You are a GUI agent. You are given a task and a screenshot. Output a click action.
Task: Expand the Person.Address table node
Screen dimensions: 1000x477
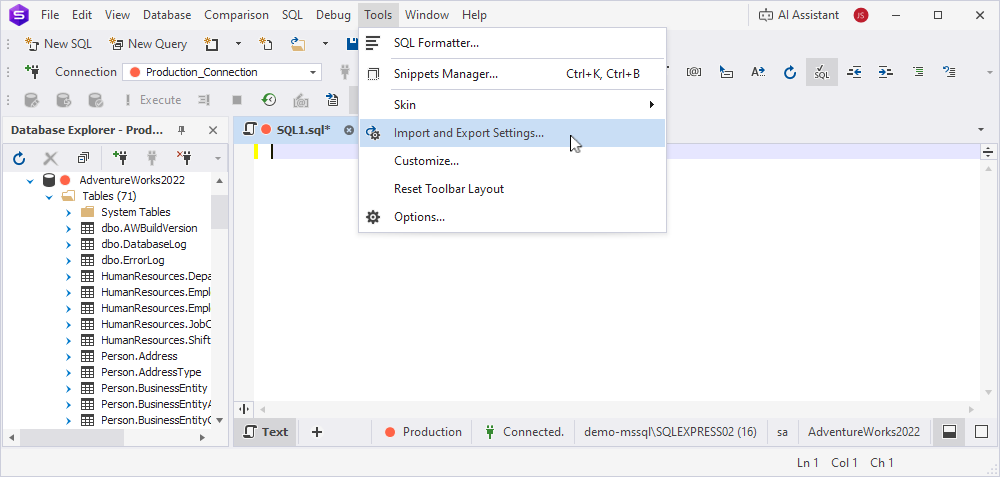(68, 356)
